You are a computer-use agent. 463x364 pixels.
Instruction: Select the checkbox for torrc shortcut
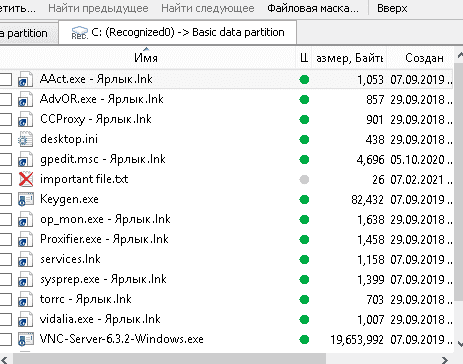pos(6,300)
